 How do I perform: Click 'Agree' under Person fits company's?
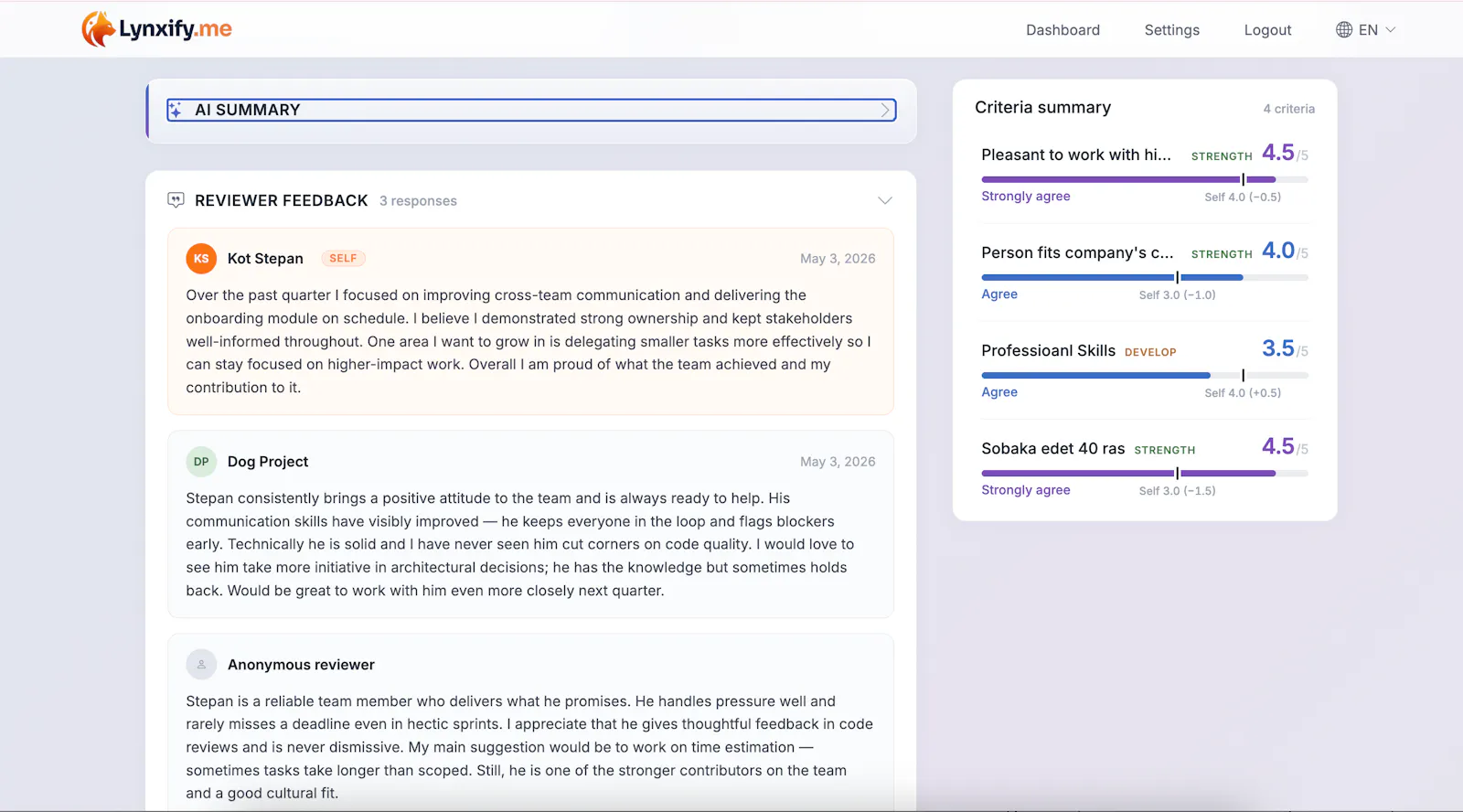tap(998, 294)
